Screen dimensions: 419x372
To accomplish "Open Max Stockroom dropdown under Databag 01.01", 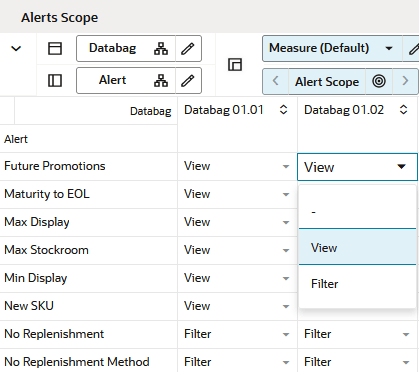I will 286,251.
